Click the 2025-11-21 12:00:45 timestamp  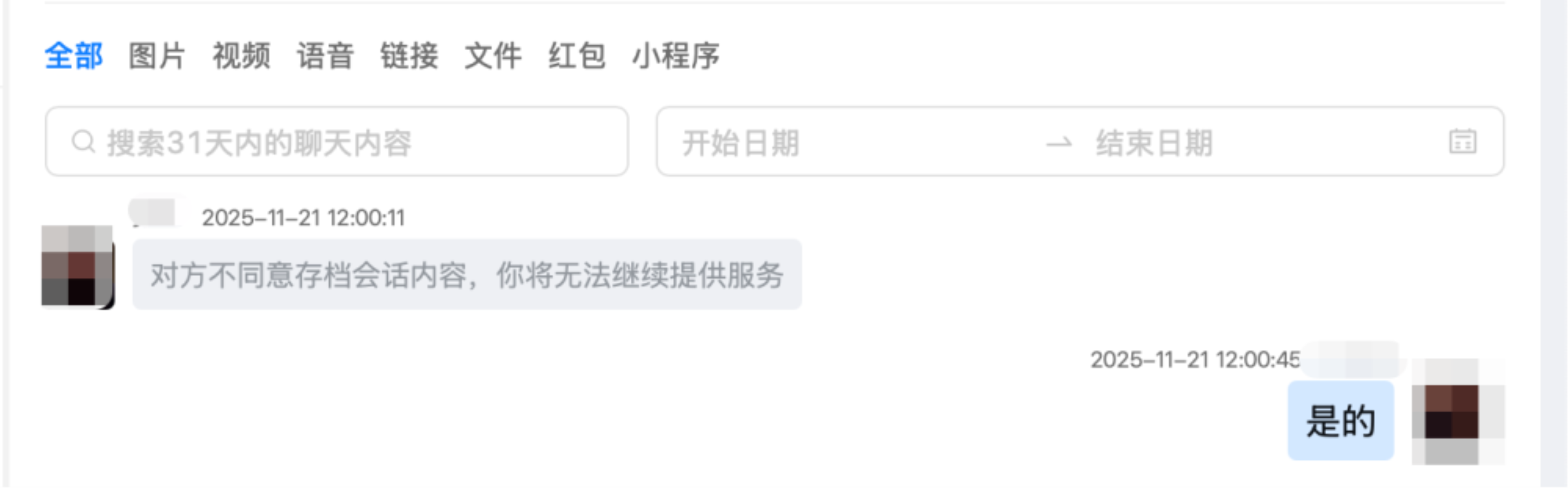point(1195,360)
